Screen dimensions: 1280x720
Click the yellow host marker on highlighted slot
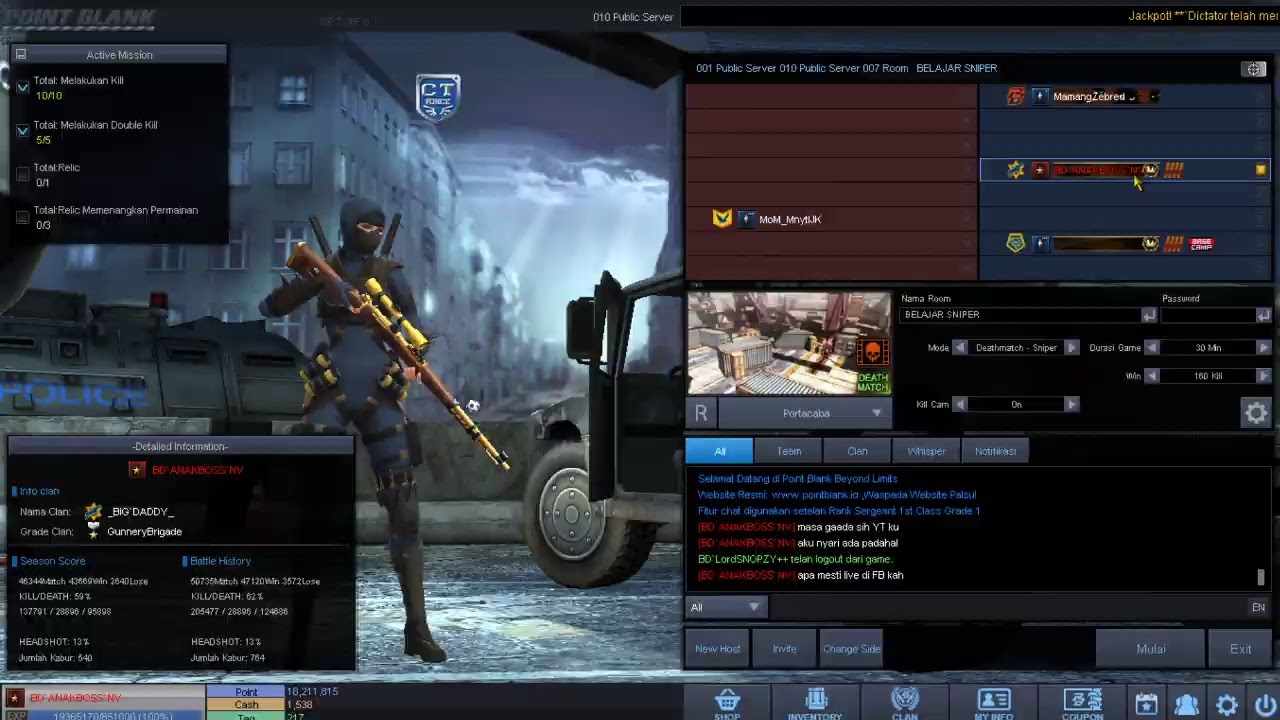(x=1260, y=171)
